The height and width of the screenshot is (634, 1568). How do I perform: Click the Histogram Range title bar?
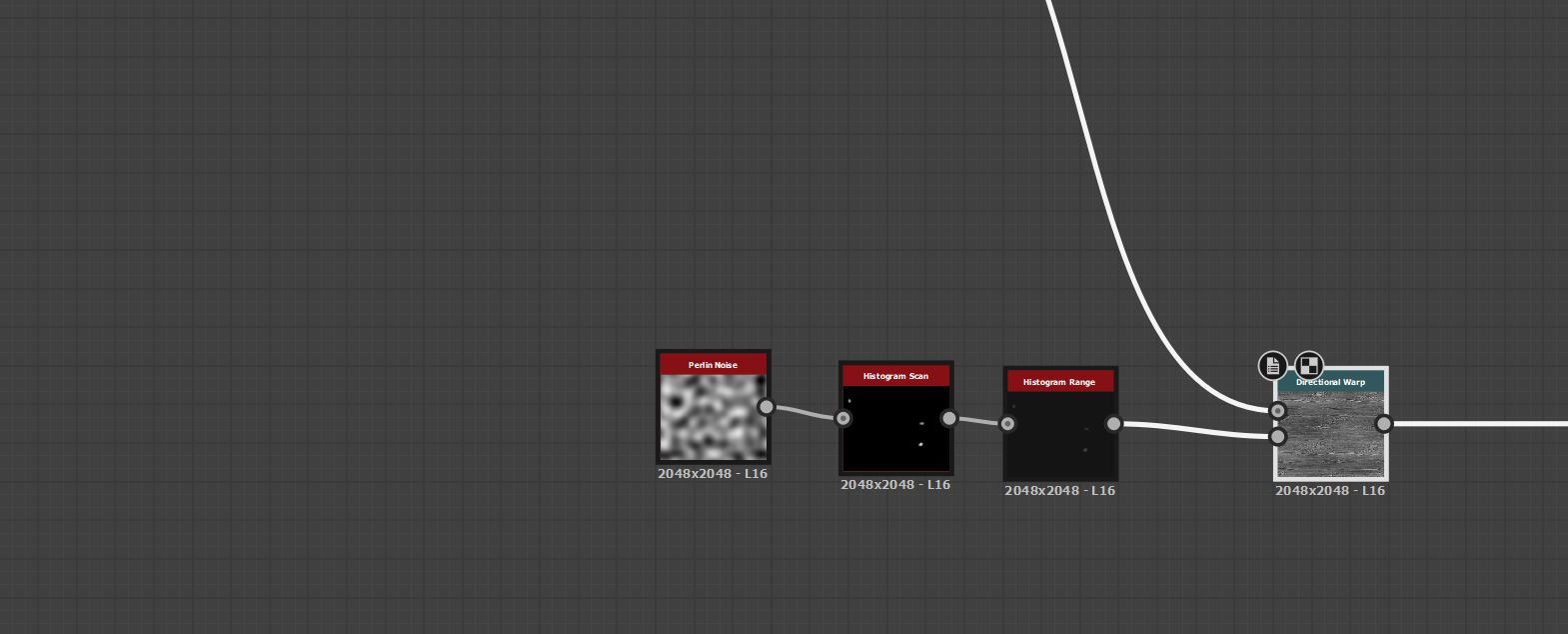[1060, 382]
